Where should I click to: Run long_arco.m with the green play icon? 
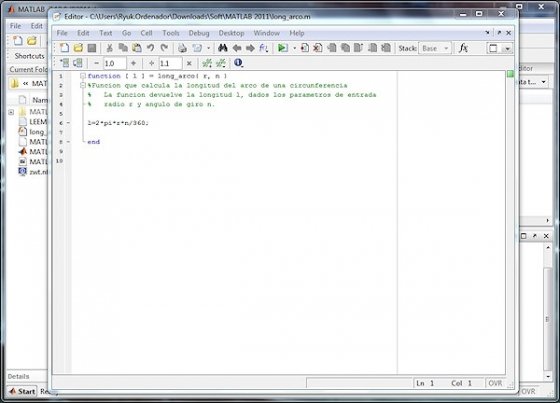pos(282,48)
